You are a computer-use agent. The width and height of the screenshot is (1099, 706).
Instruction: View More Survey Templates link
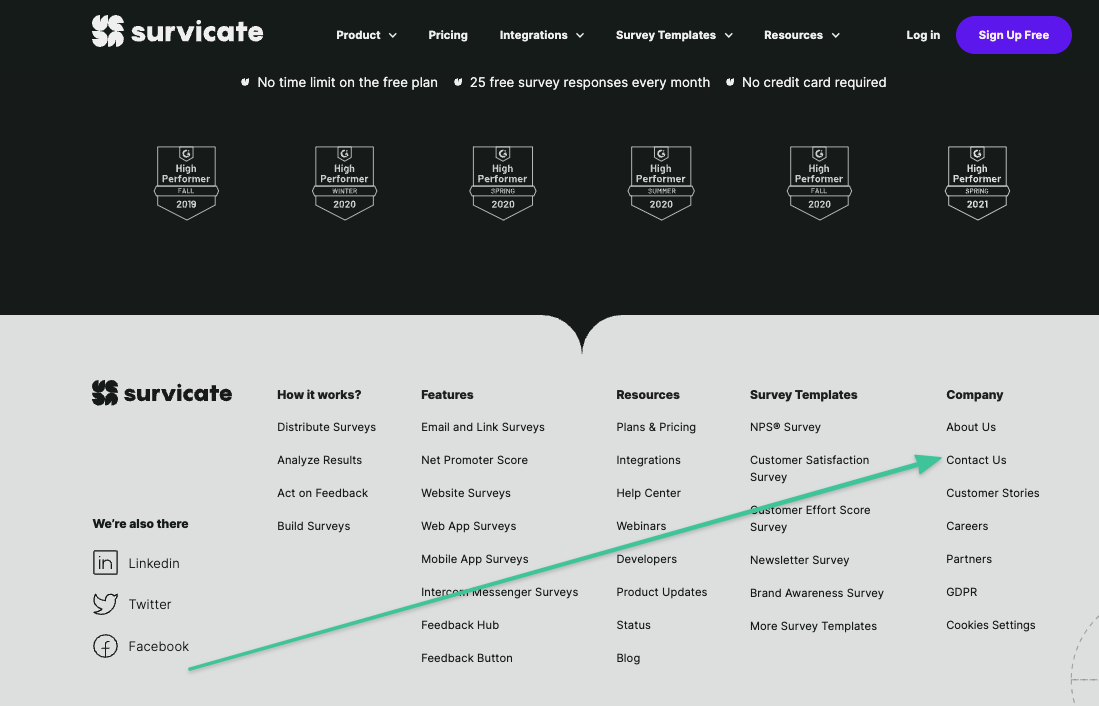813,625
